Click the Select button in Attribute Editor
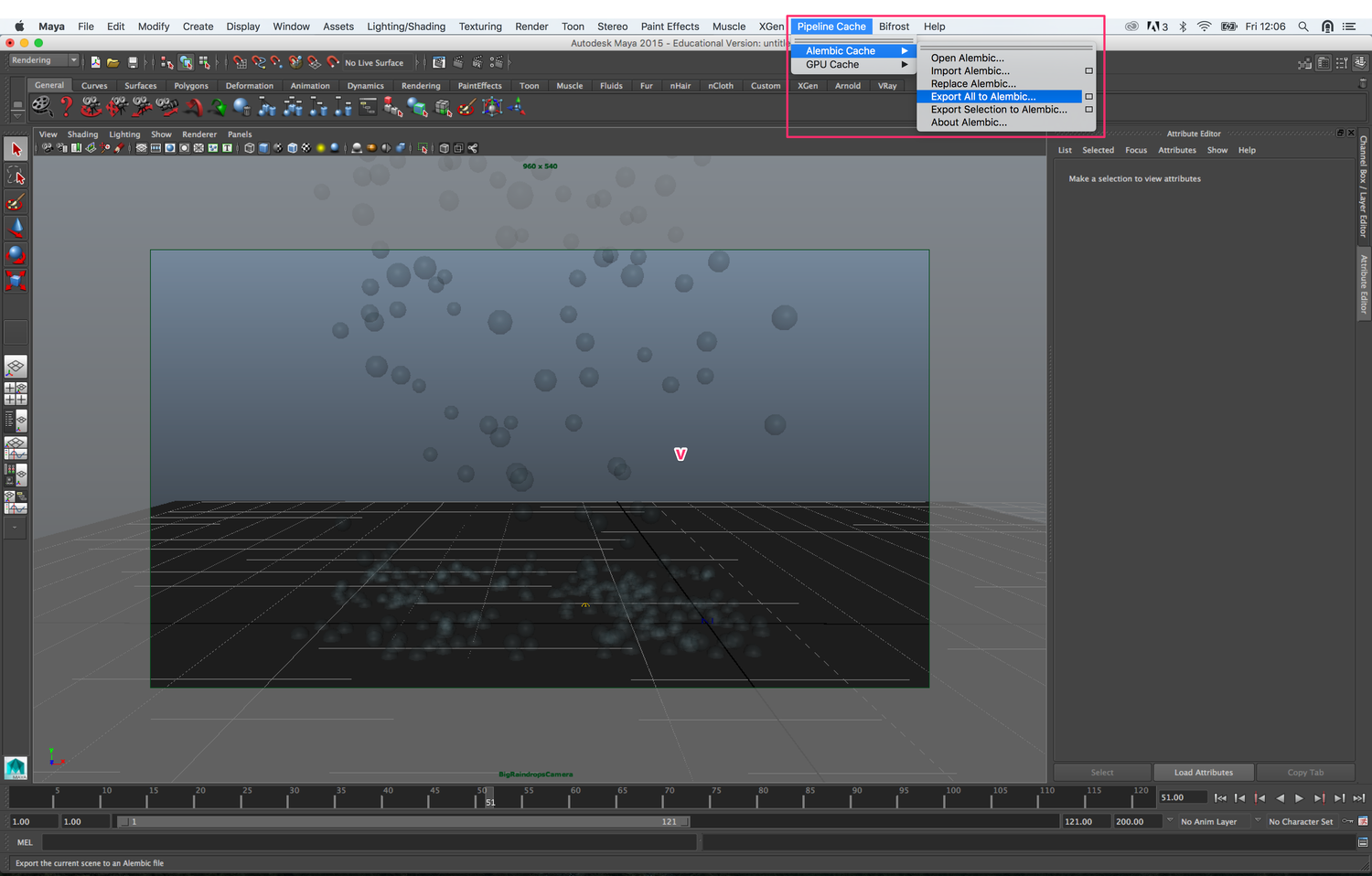The width and height of the screenshot is (1372, 876). pyautogui.click(x=1102, y=773)
